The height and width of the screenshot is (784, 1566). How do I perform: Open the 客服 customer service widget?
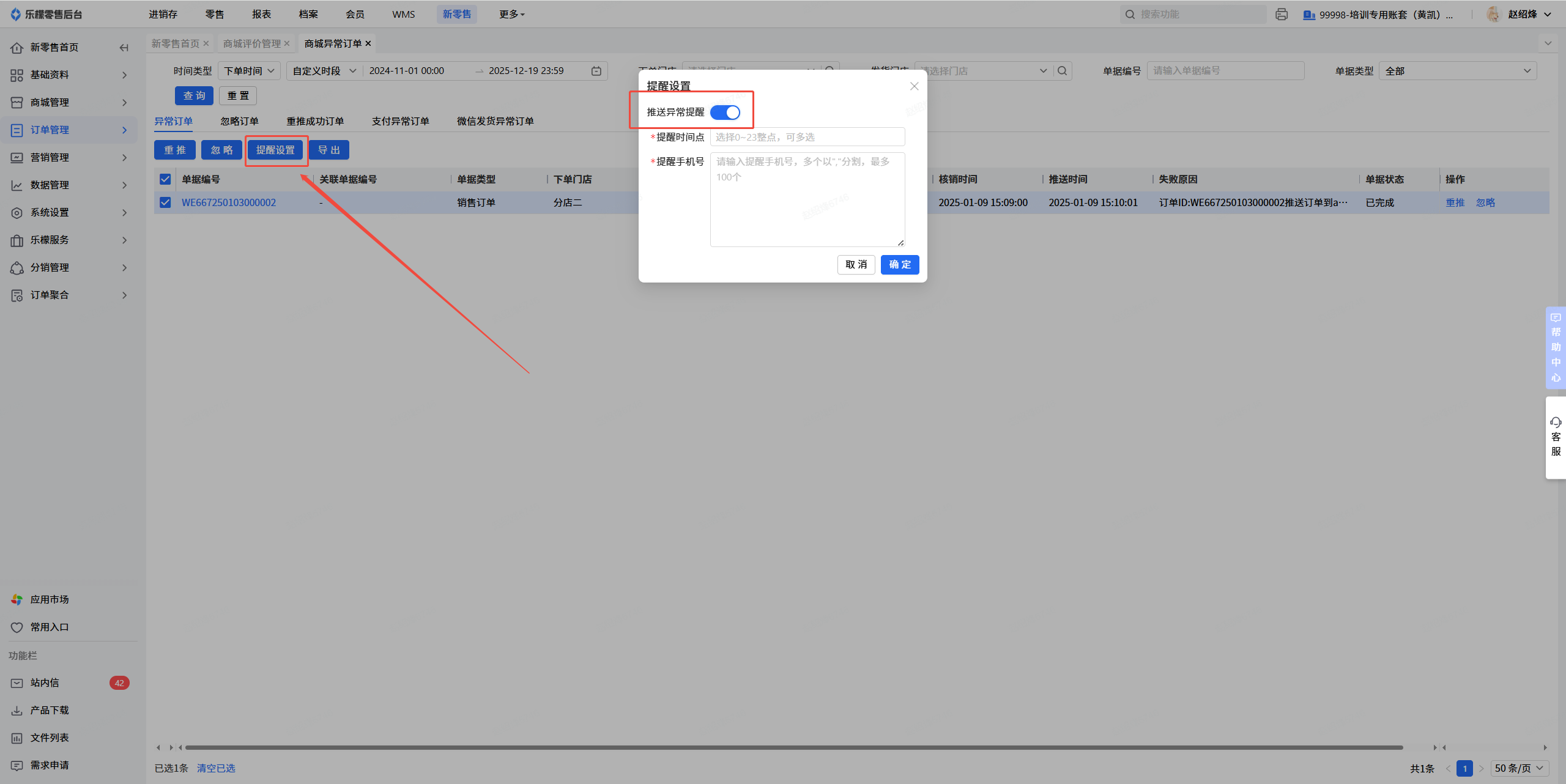(x=1556, y=437)
